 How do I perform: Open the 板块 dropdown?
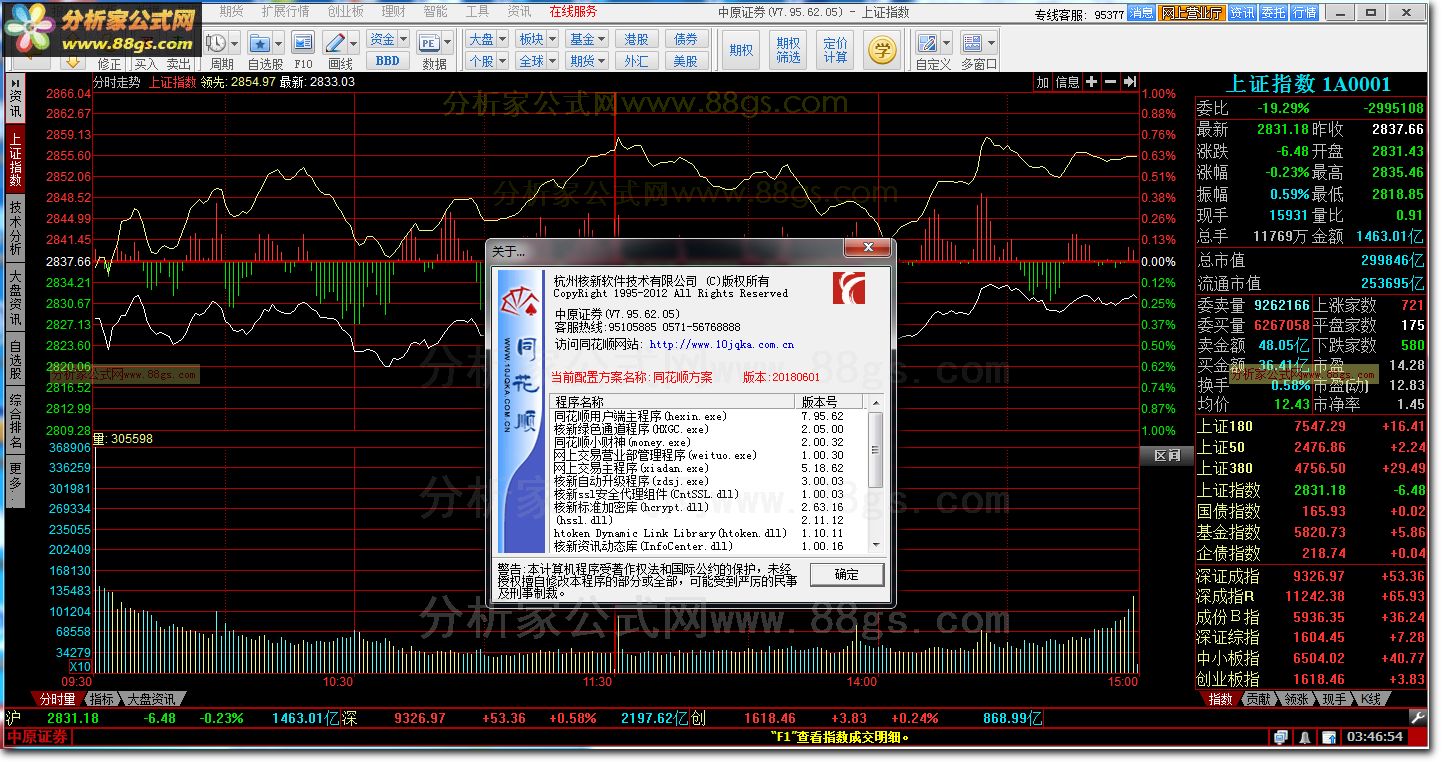coord(537,39)
